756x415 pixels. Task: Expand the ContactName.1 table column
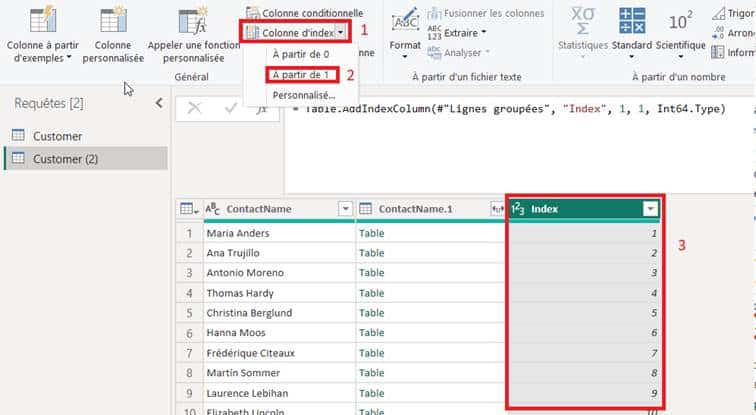497,208
